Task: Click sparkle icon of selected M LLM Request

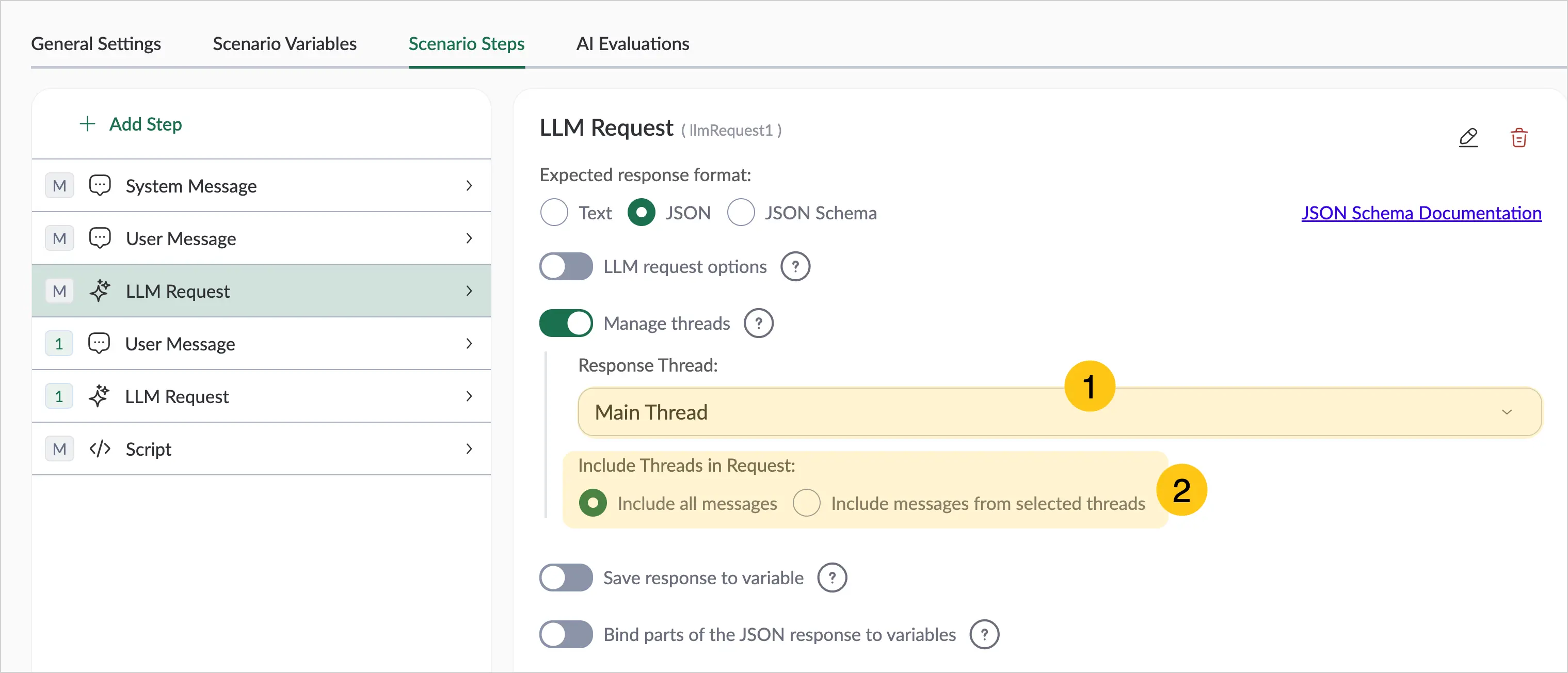Action: point(100,291)
